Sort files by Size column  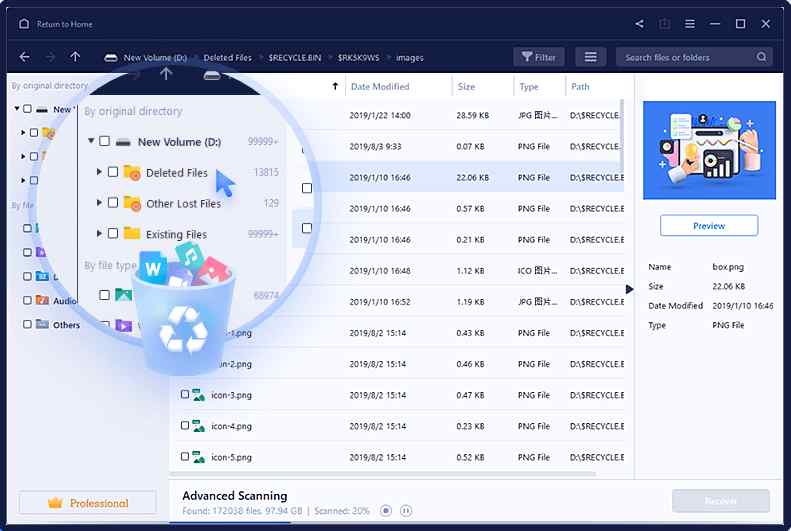click(467, 87)
